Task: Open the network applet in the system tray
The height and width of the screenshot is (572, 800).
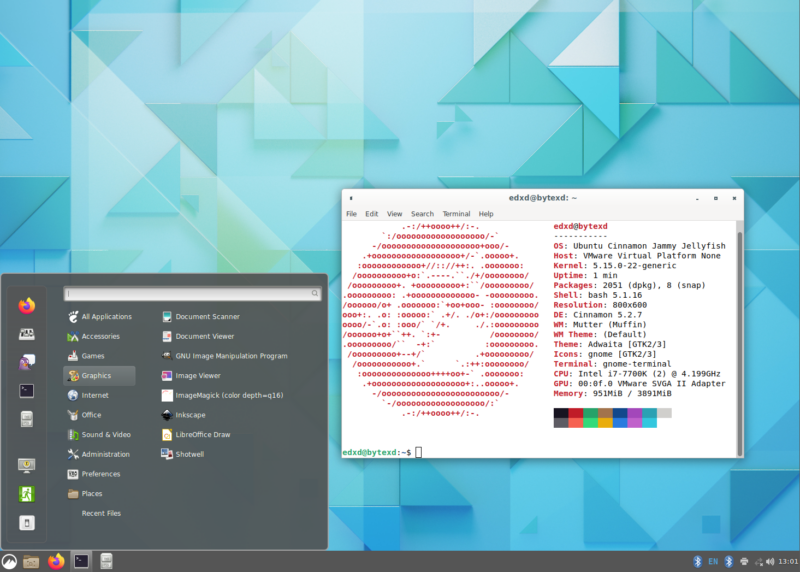Action: 759,562
